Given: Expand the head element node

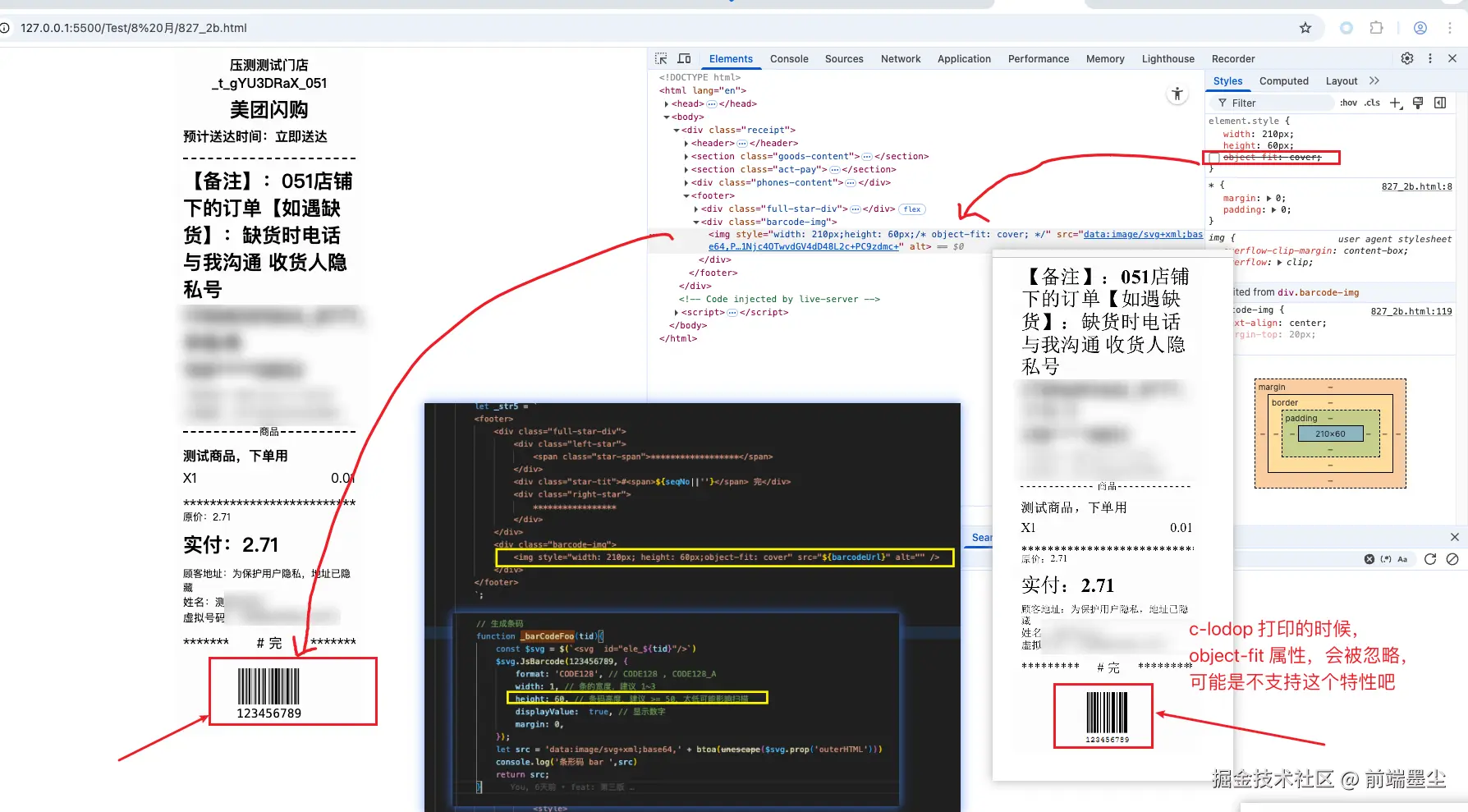Looking at the screenshot, I should pyautogui.click(x=667, y=104).
